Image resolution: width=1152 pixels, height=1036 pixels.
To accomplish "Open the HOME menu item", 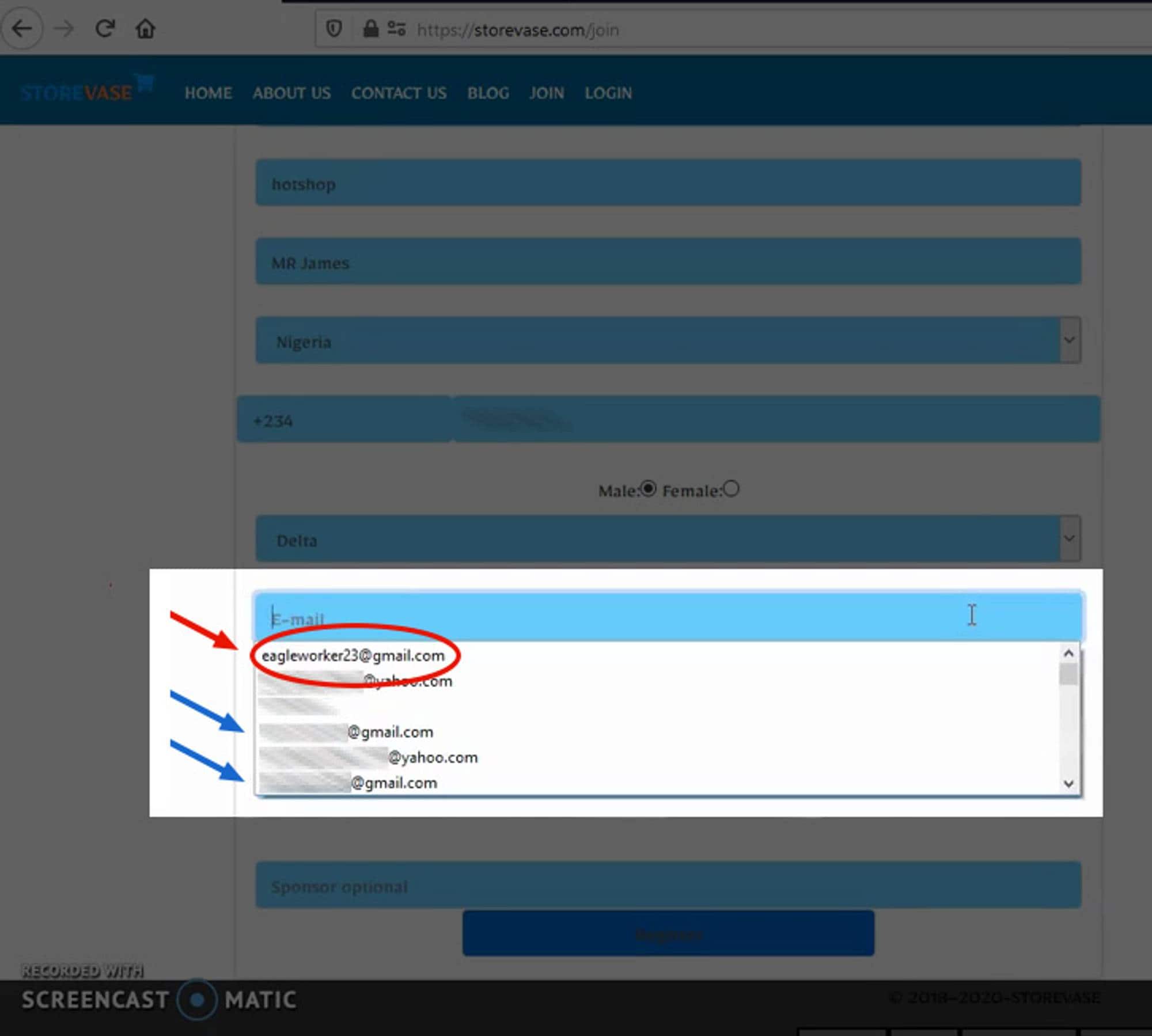I will (208, 93).
